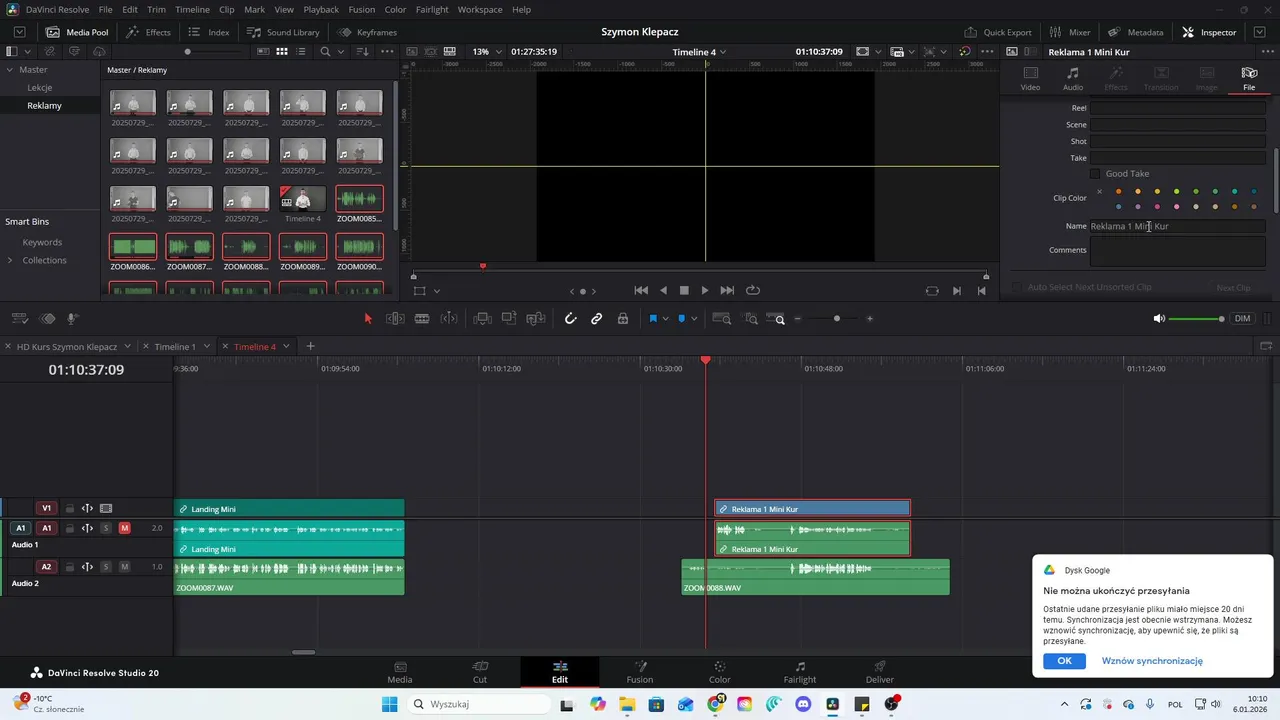Click the Quick Export button
This screenshot has height=720, width=1280.
997,32
